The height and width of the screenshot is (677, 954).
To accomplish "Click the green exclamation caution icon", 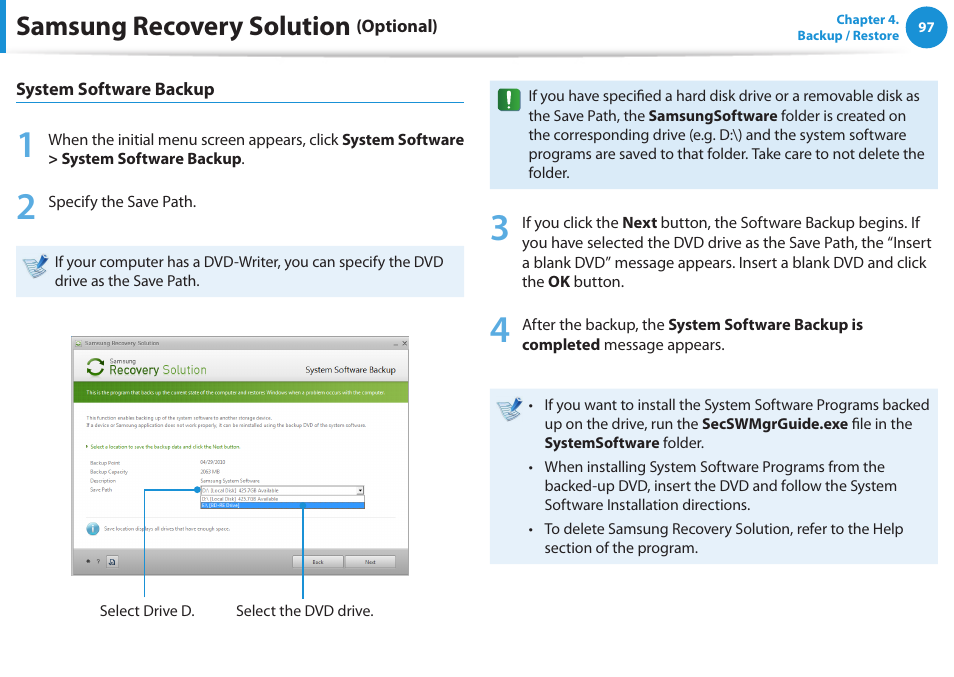I will pos(509,99).
